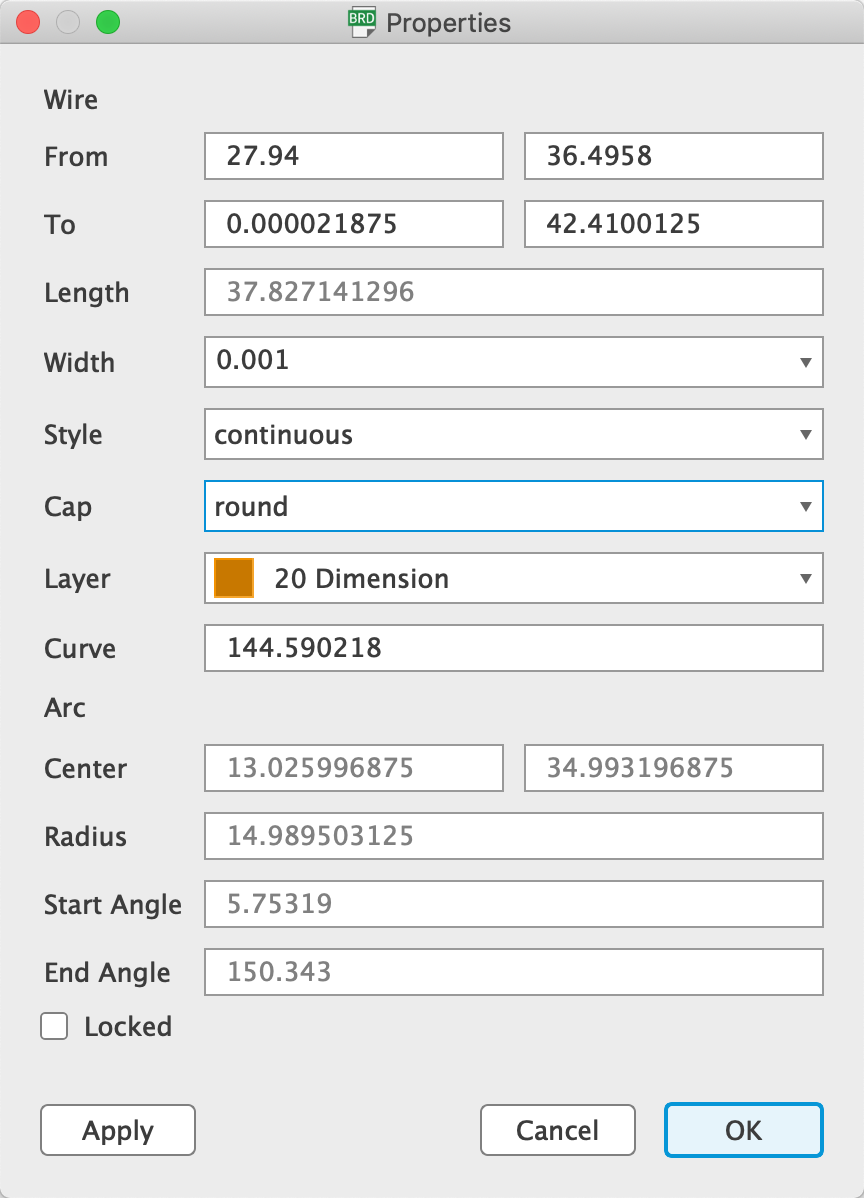Click the BRD document icon in title bar
Image resolution: width=864 pixels, height=1198 pixels.
[x=361, y=22]
